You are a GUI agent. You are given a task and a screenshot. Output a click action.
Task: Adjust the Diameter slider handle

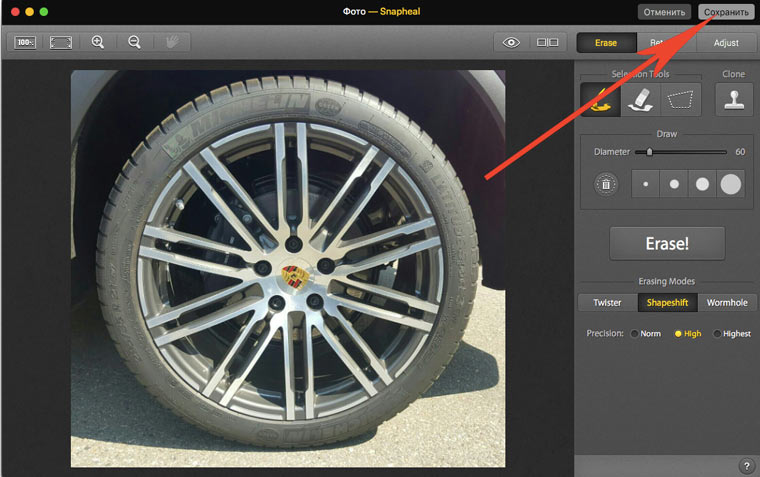649,152
